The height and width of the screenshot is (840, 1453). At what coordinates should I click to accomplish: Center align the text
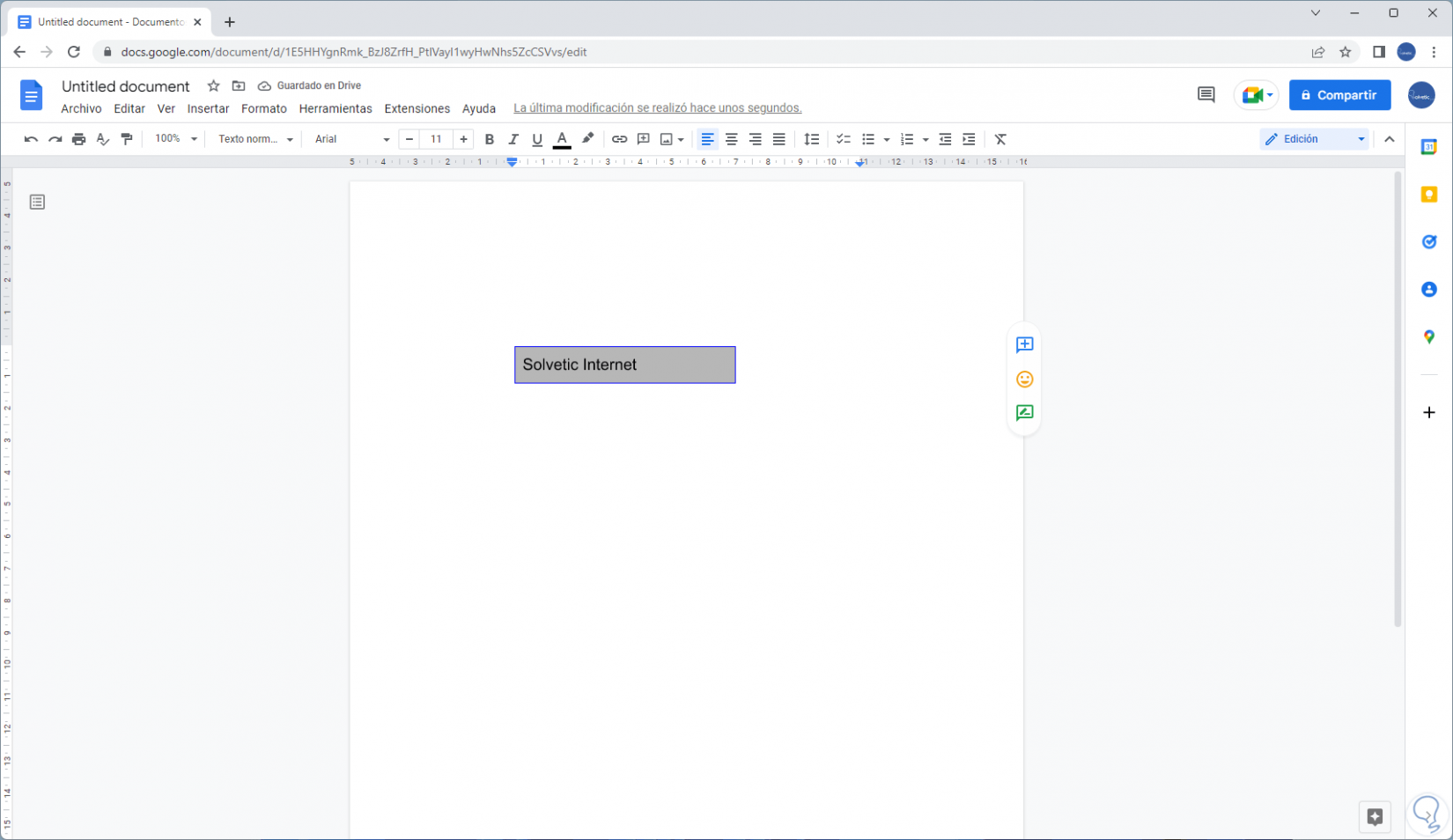pyautogui.click(x=731, y=139)
